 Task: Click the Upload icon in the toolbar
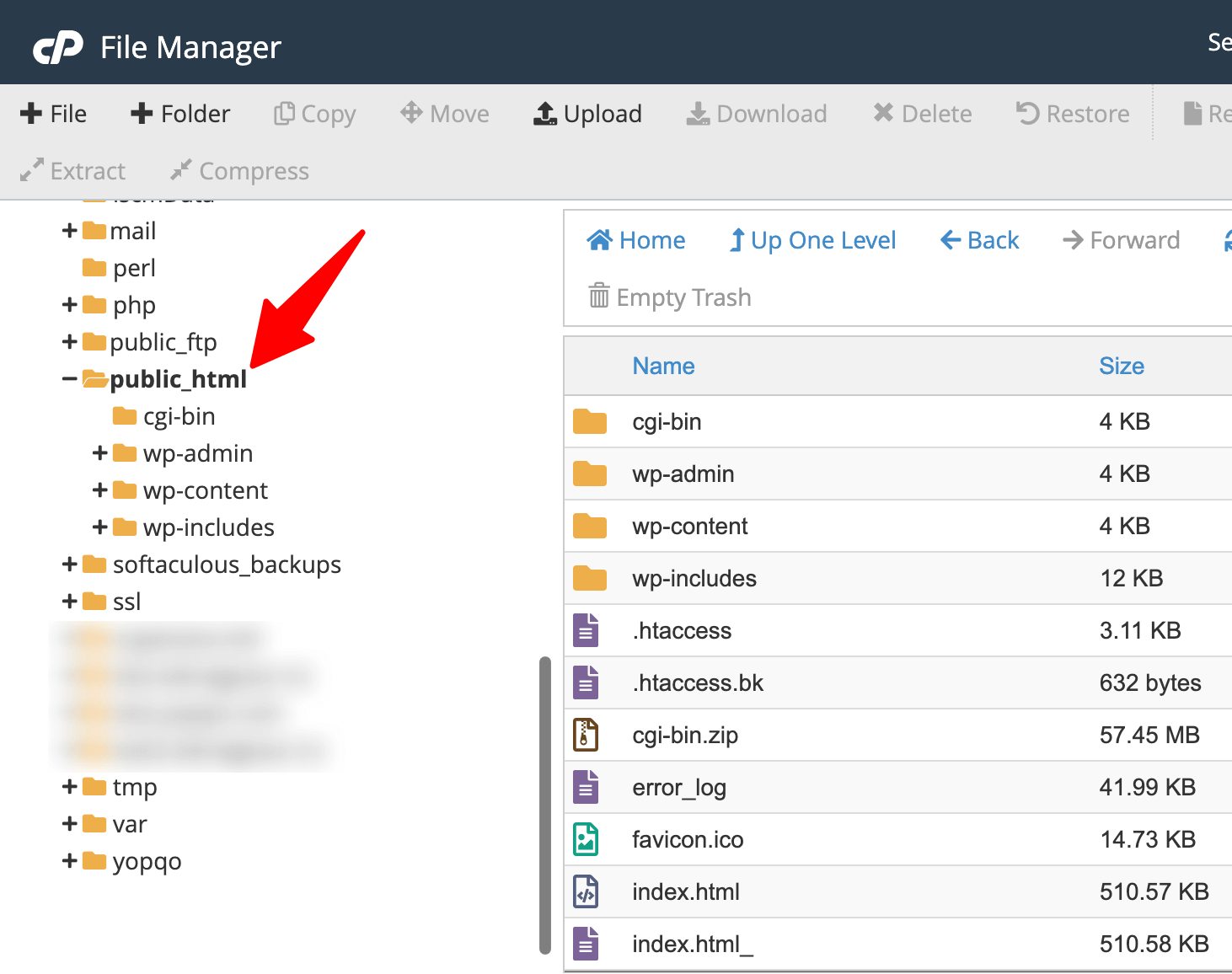544,112
